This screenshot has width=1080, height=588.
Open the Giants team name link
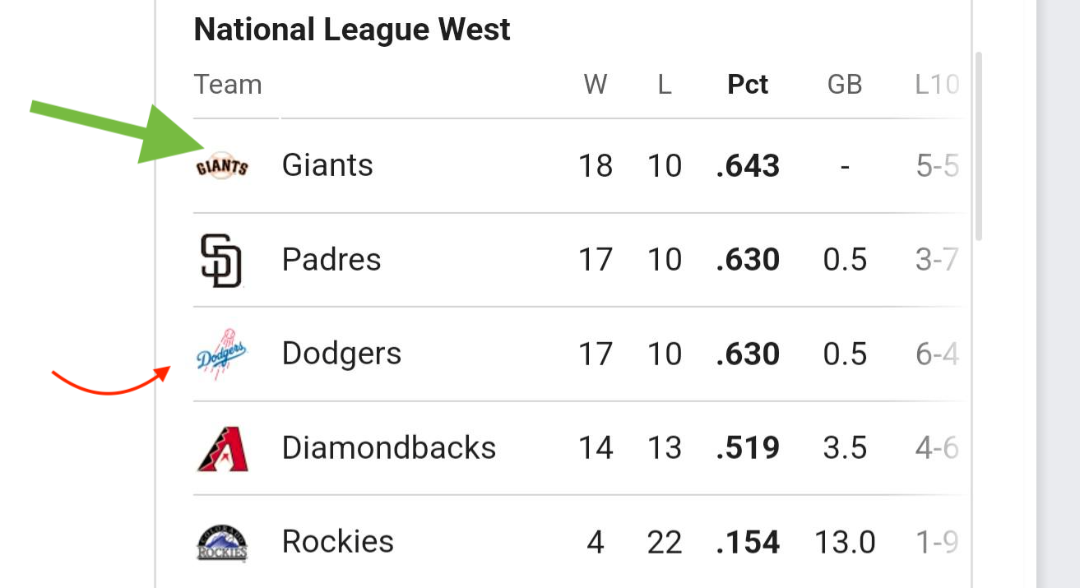(327, 165)
